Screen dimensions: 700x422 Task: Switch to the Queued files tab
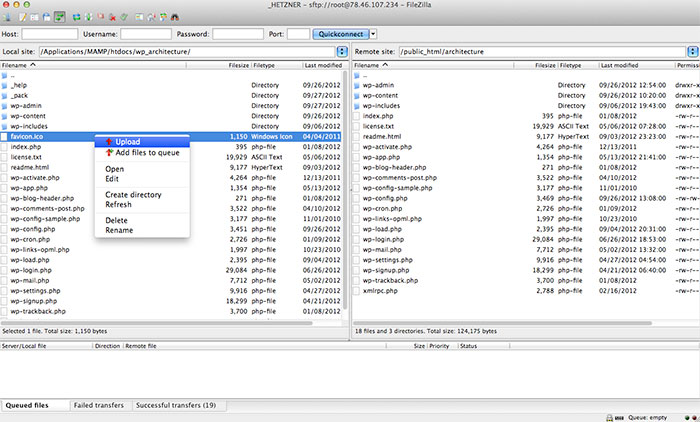point(35,405)
